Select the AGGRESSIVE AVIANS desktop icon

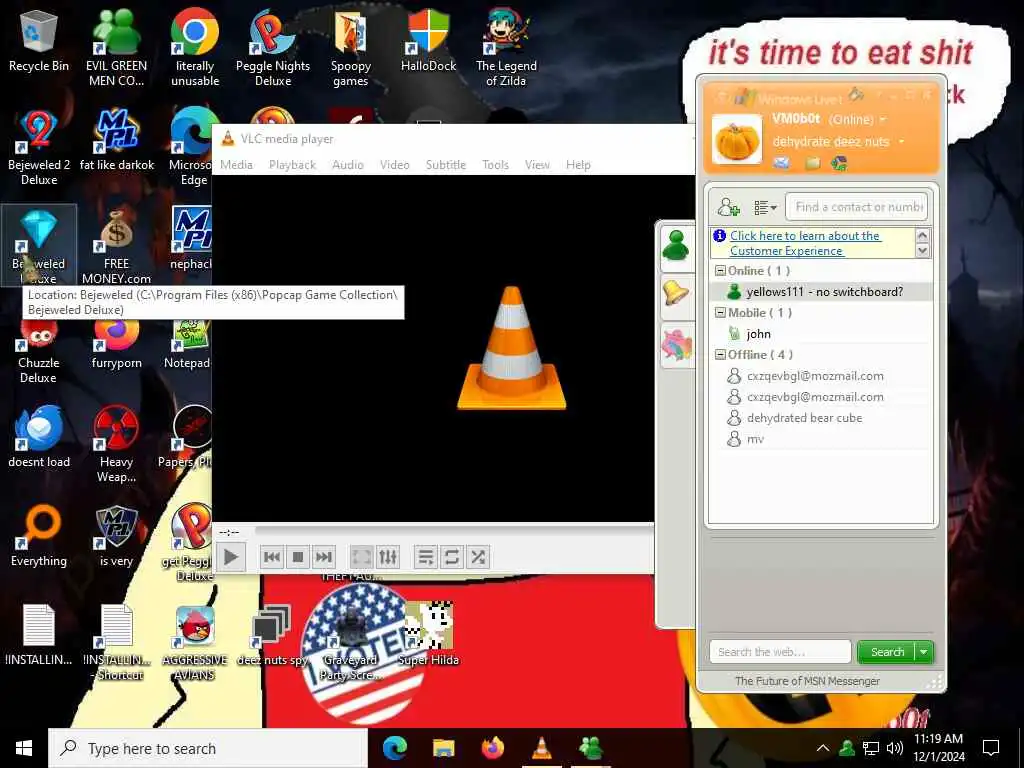point(195,643)
